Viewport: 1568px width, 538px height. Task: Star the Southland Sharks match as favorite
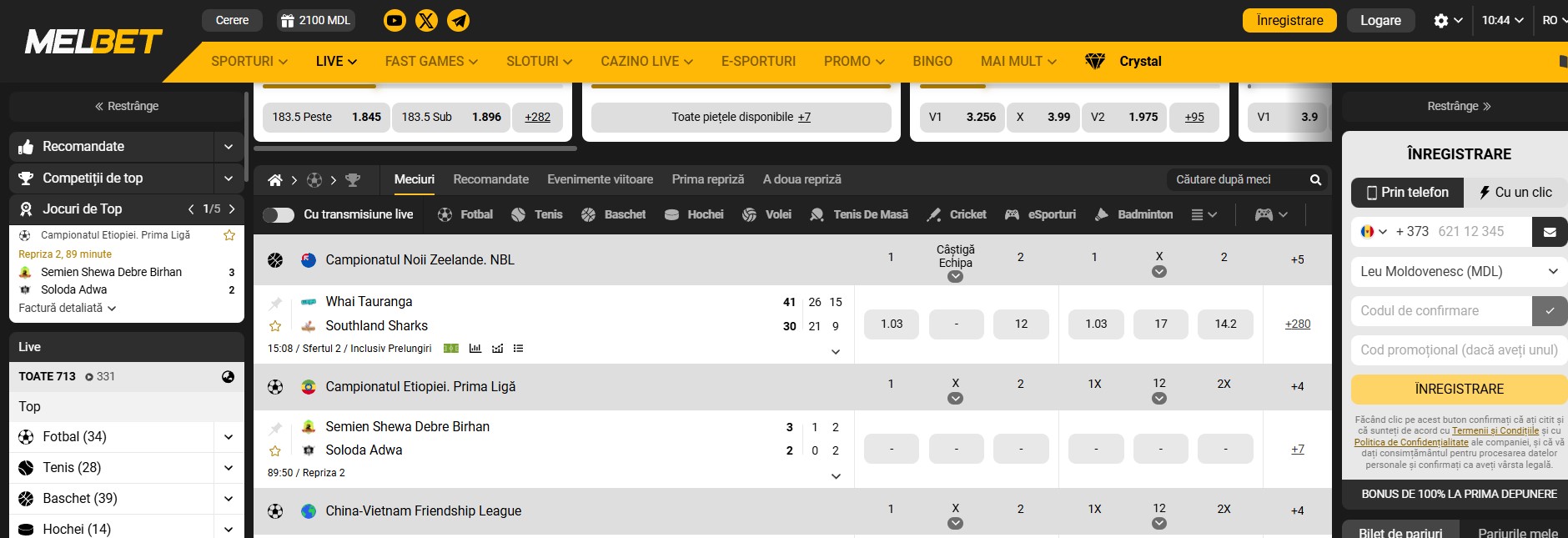coord(275,326)
